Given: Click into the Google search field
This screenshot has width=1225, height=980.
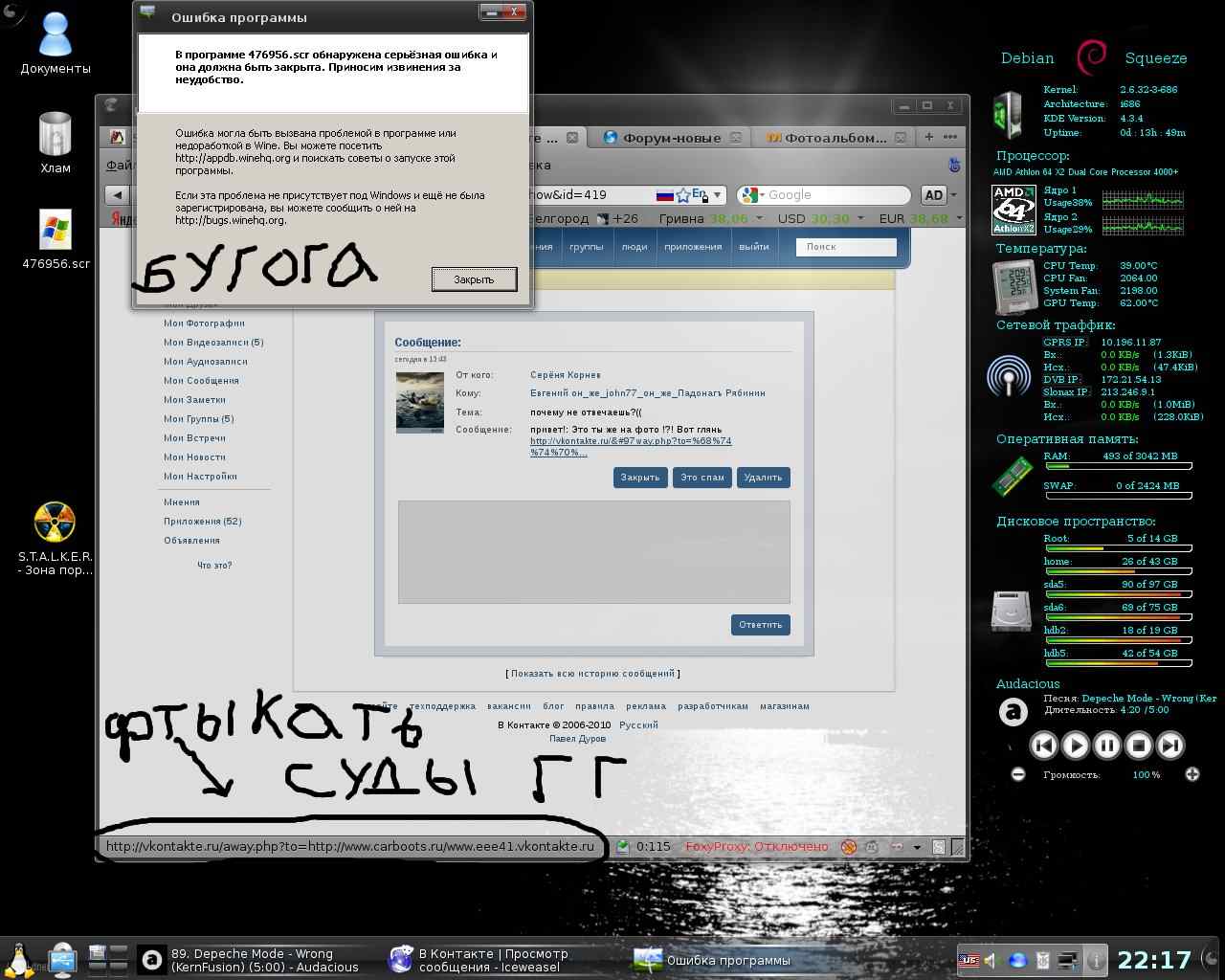Looking at the screenshot, I should pos(837,195).
